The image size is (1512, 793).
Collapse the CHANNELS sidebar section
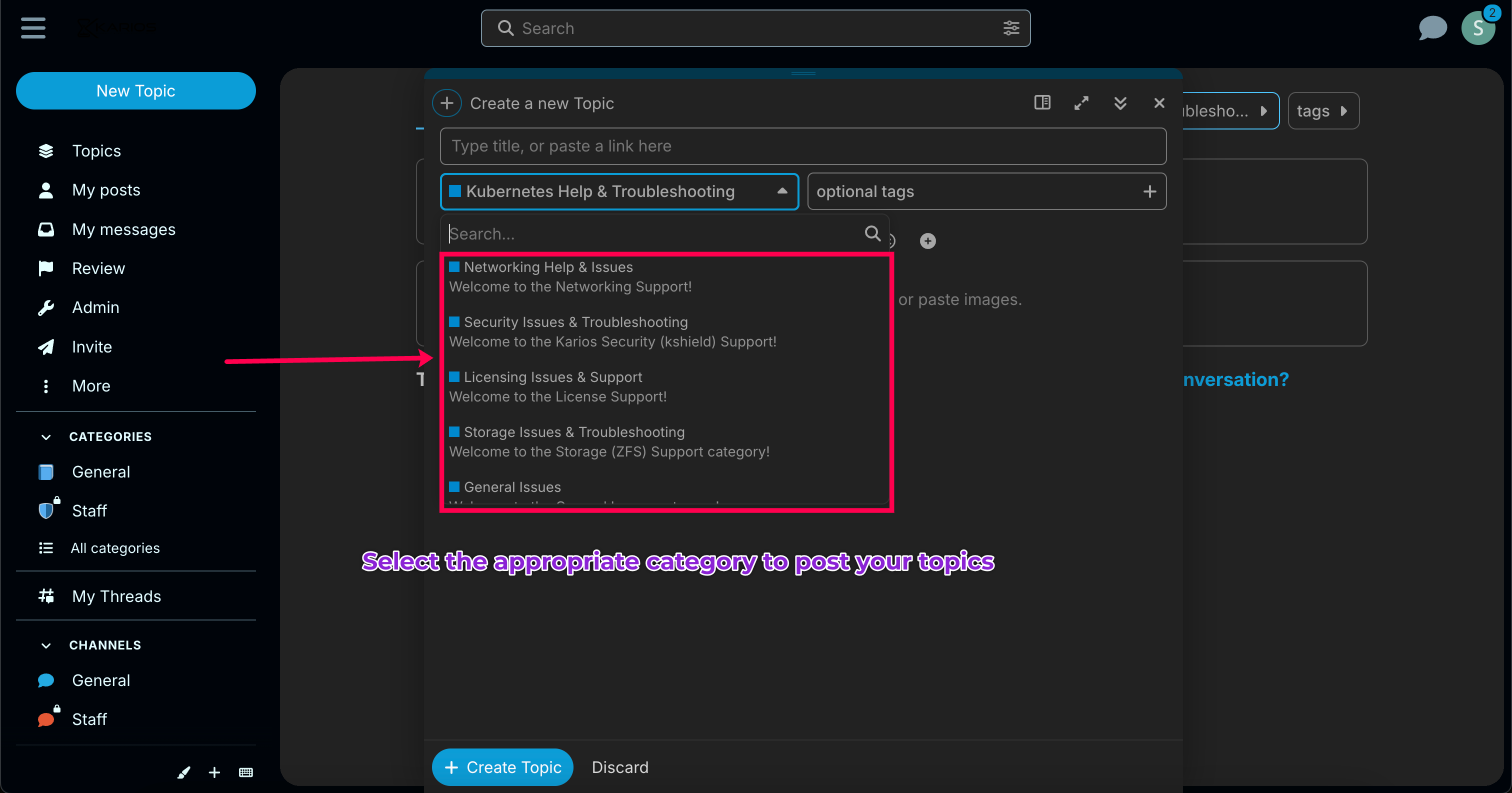coord(46,645)
